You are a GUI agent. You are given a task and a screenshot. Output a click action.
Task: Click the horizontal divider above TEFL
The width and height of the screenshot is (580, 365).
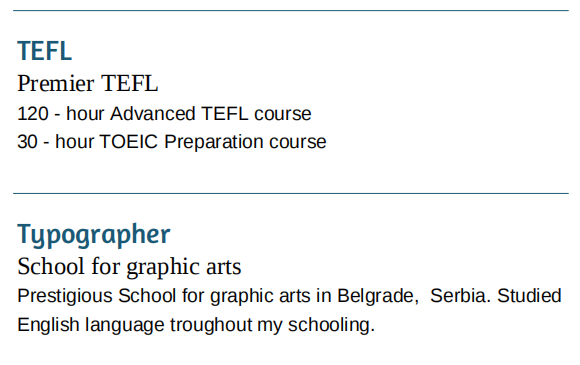pyautogui.click(x=291, y=11)
